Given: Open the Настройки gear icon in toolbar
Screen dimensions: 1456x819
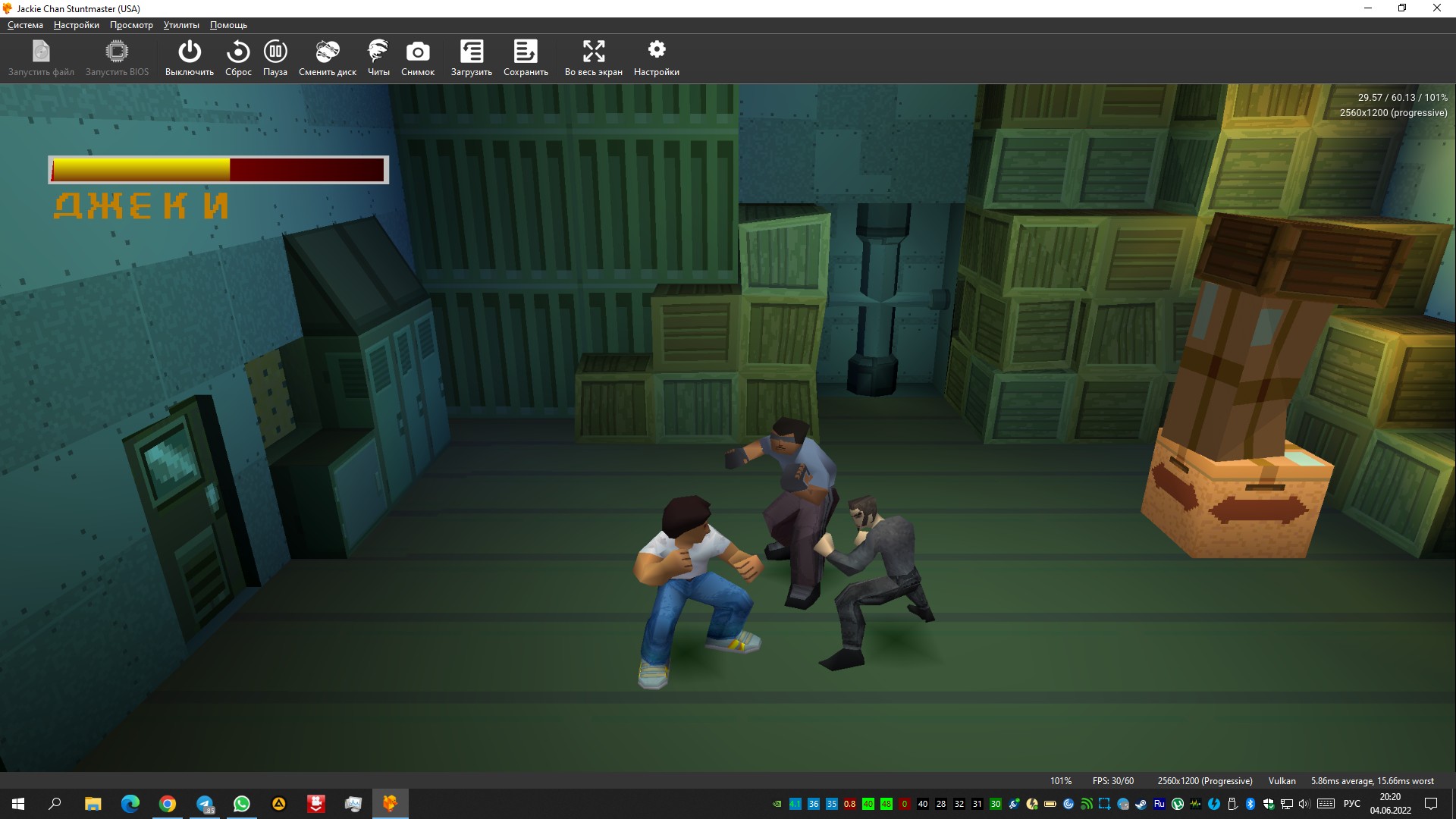Looking at the screenshot, I should coord(657,58).
